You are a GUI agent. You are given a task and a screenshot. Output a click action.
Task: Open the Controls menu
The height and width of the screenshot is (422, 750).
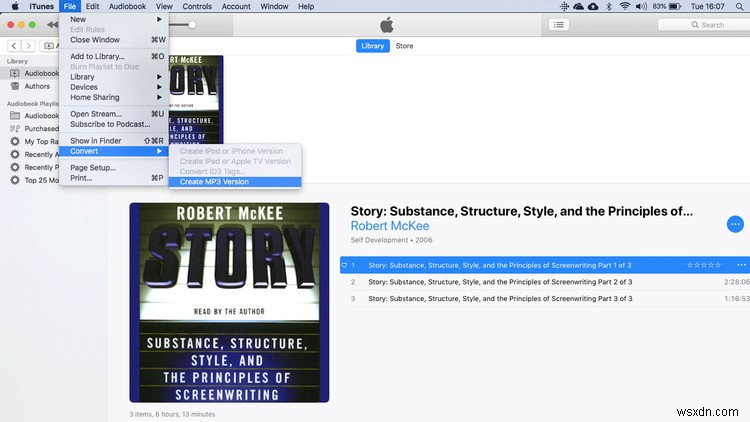pos(197,6)
